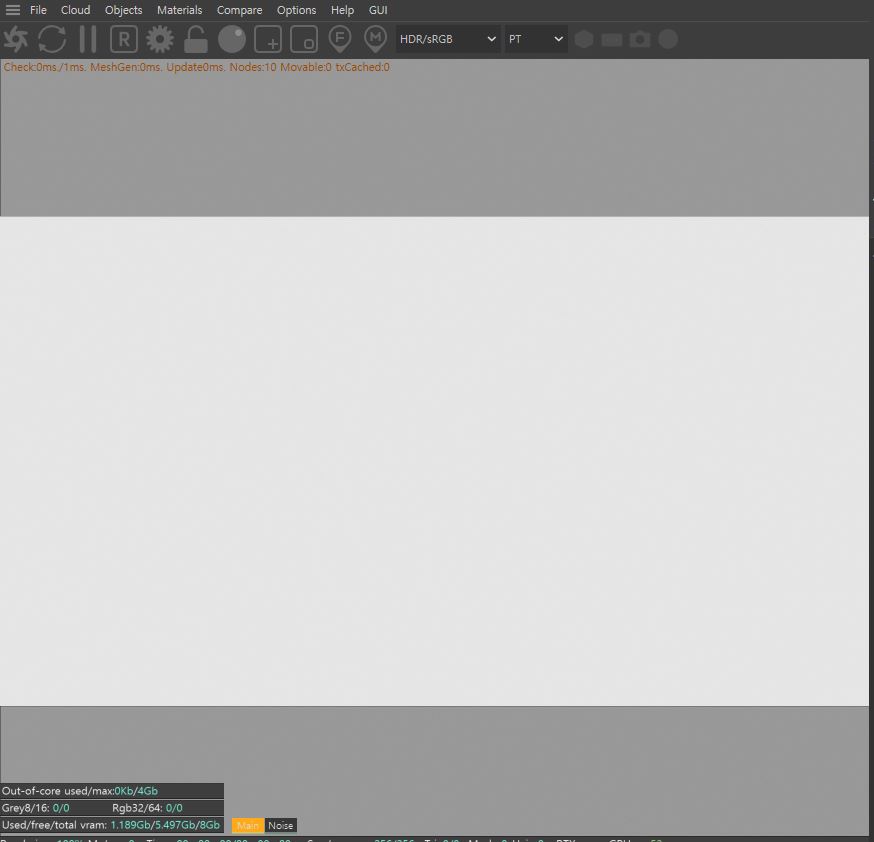The height and width of the screenshot is (842, 874).
Task: Open the Compare menu
Action: coord(239,10)
